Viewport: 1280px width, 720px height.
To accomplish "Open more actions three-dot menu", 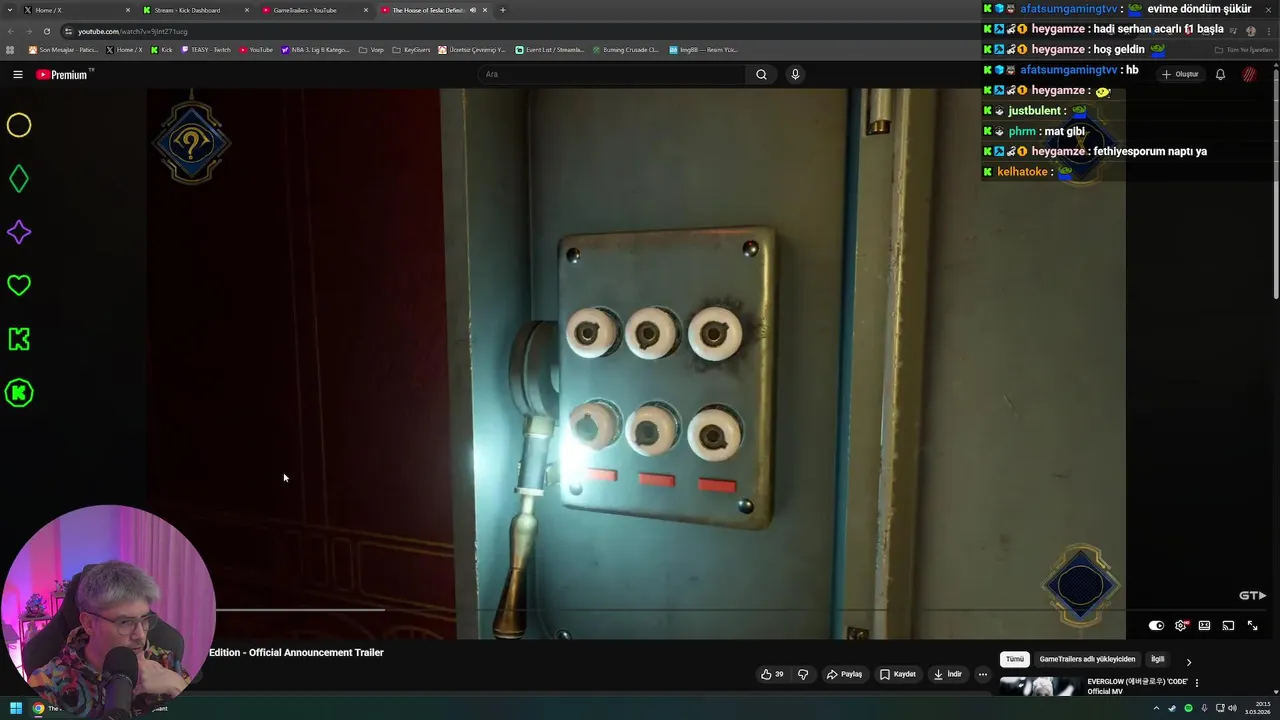I will pos(982,674).
